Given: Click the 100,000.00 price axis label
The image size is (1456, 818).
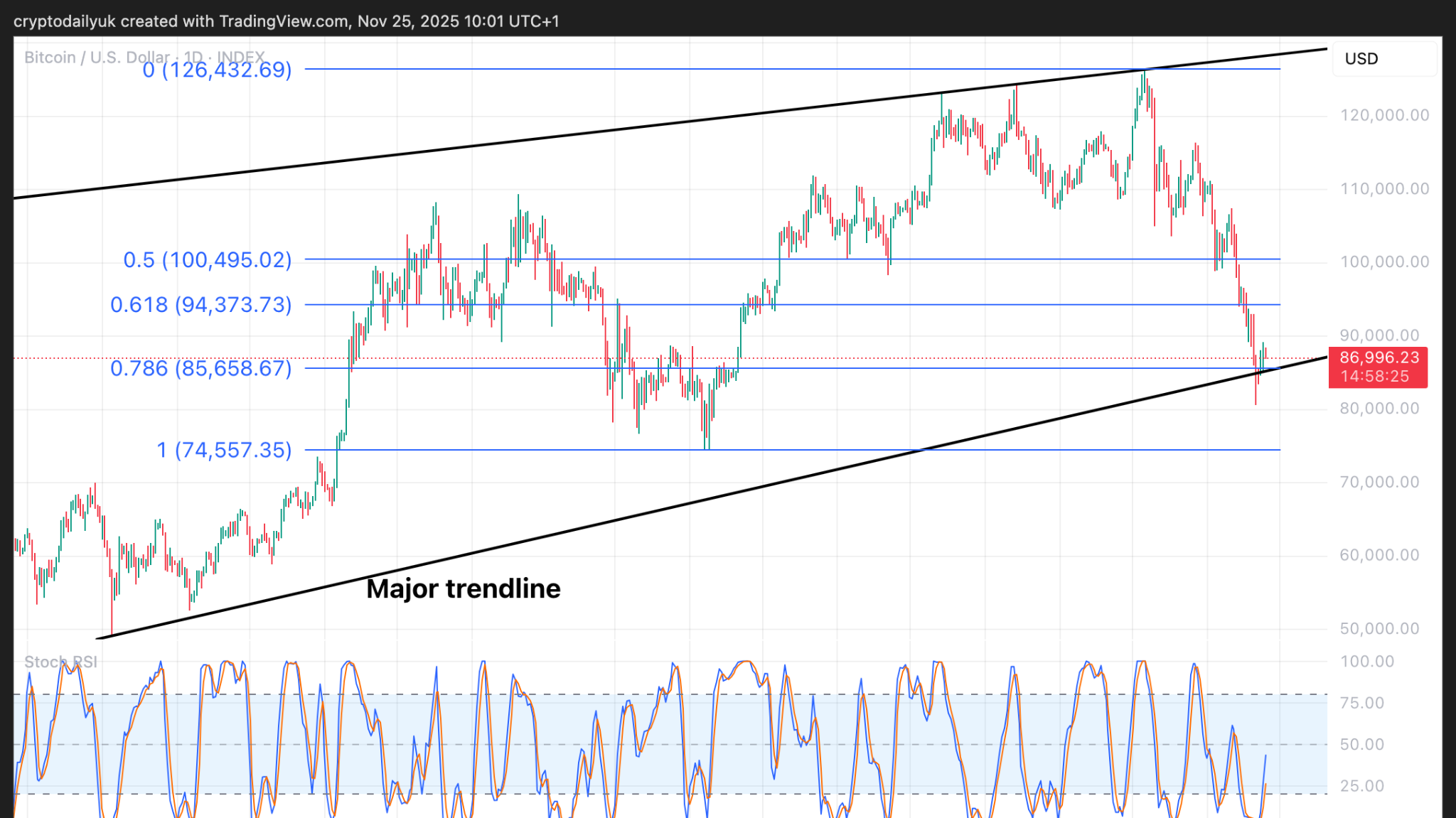Looking at the screenshot, I should 1383,262.
